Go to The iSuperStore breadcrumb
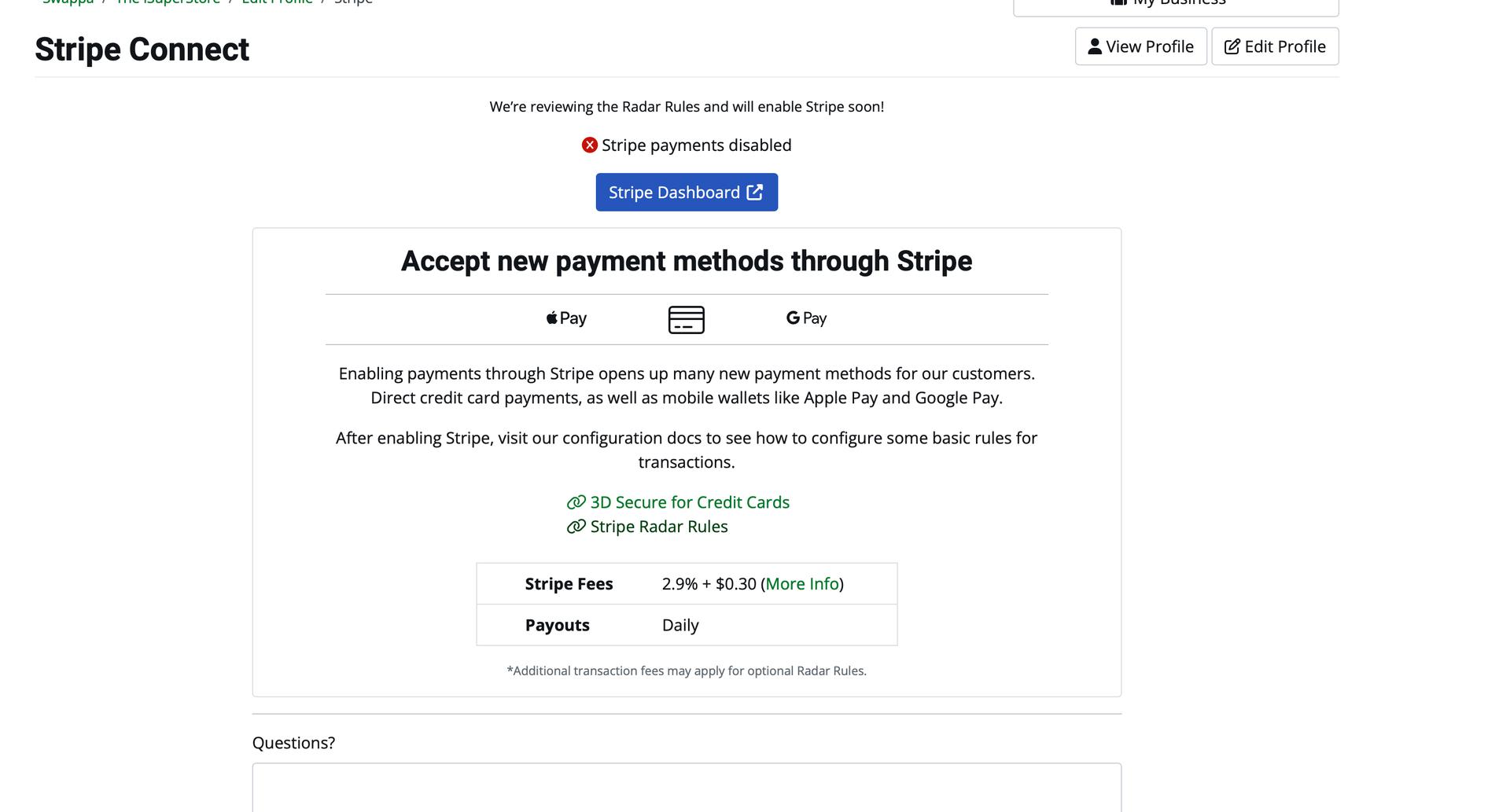 (x=168, y=2)
